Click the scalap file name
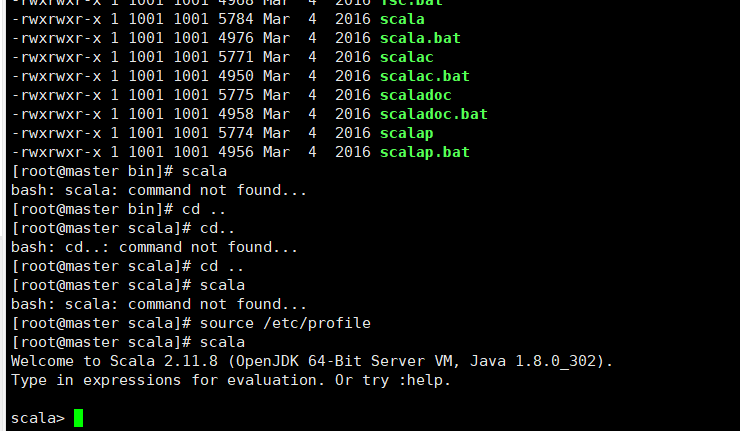The height and width of the screenshot is (431, 740). click(406, 133)
